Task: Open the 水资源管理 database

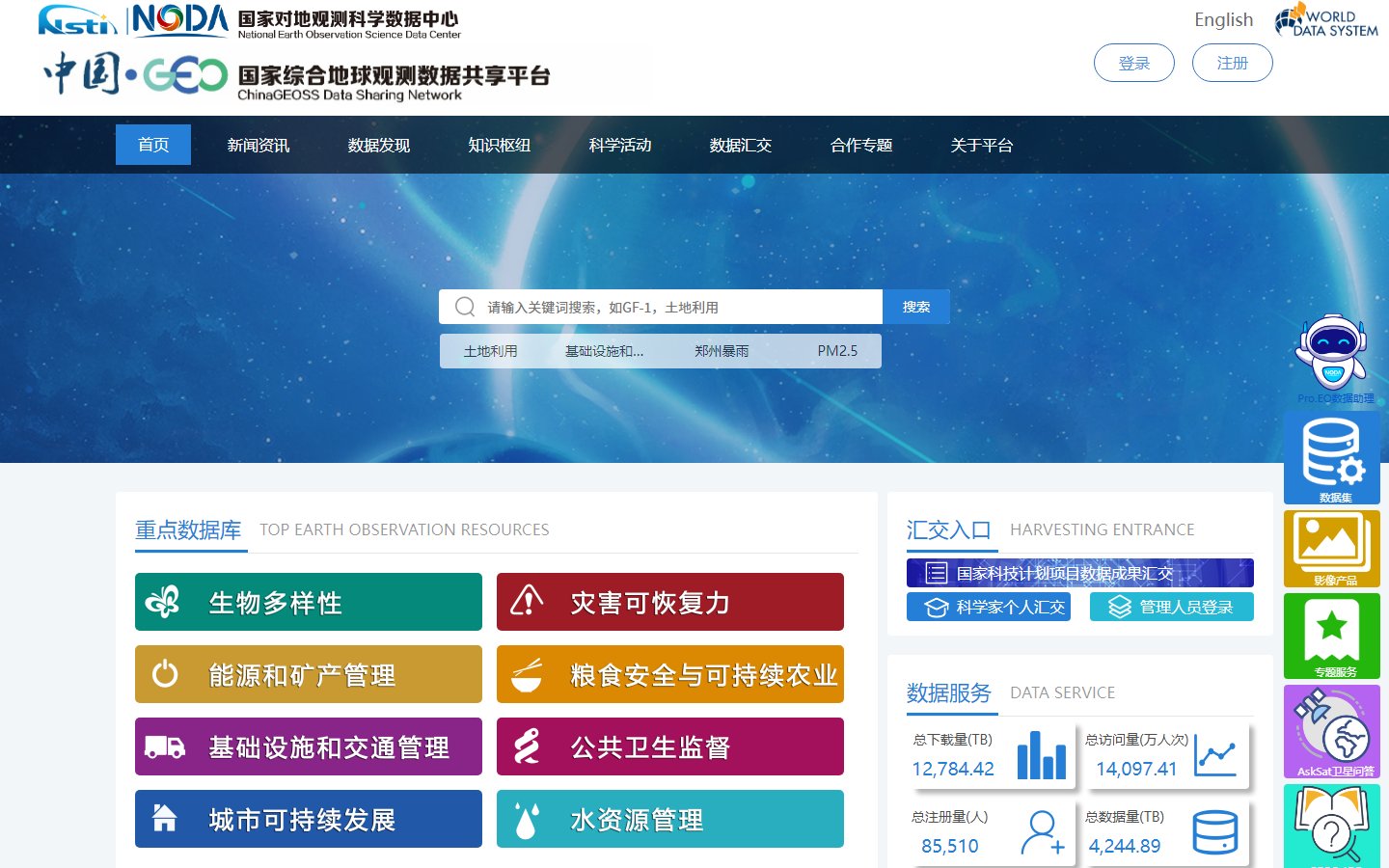Action: (x=670, y=819)
